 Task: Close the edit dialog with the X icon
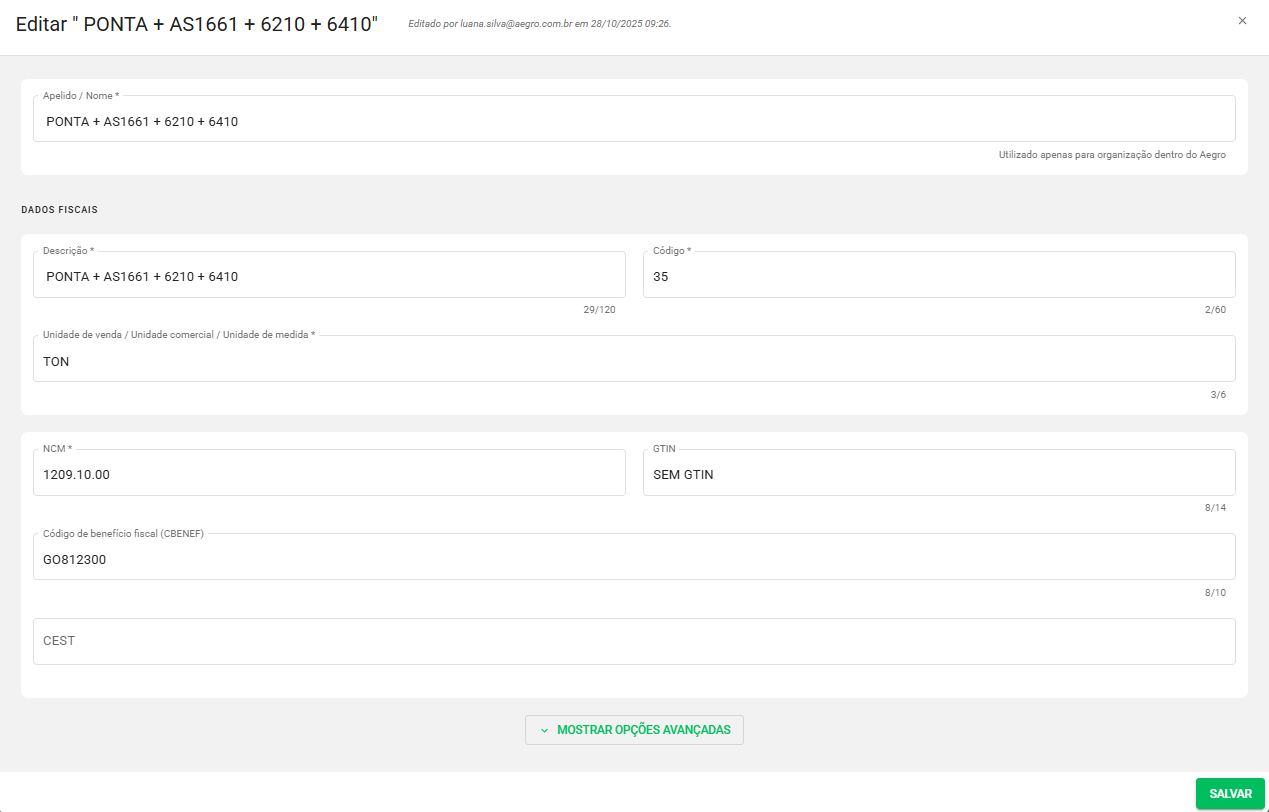[1242, 20]
